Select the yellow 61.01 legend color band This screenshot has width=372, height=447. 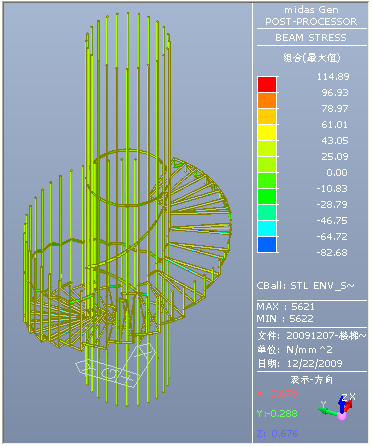(x=267, y=132)
